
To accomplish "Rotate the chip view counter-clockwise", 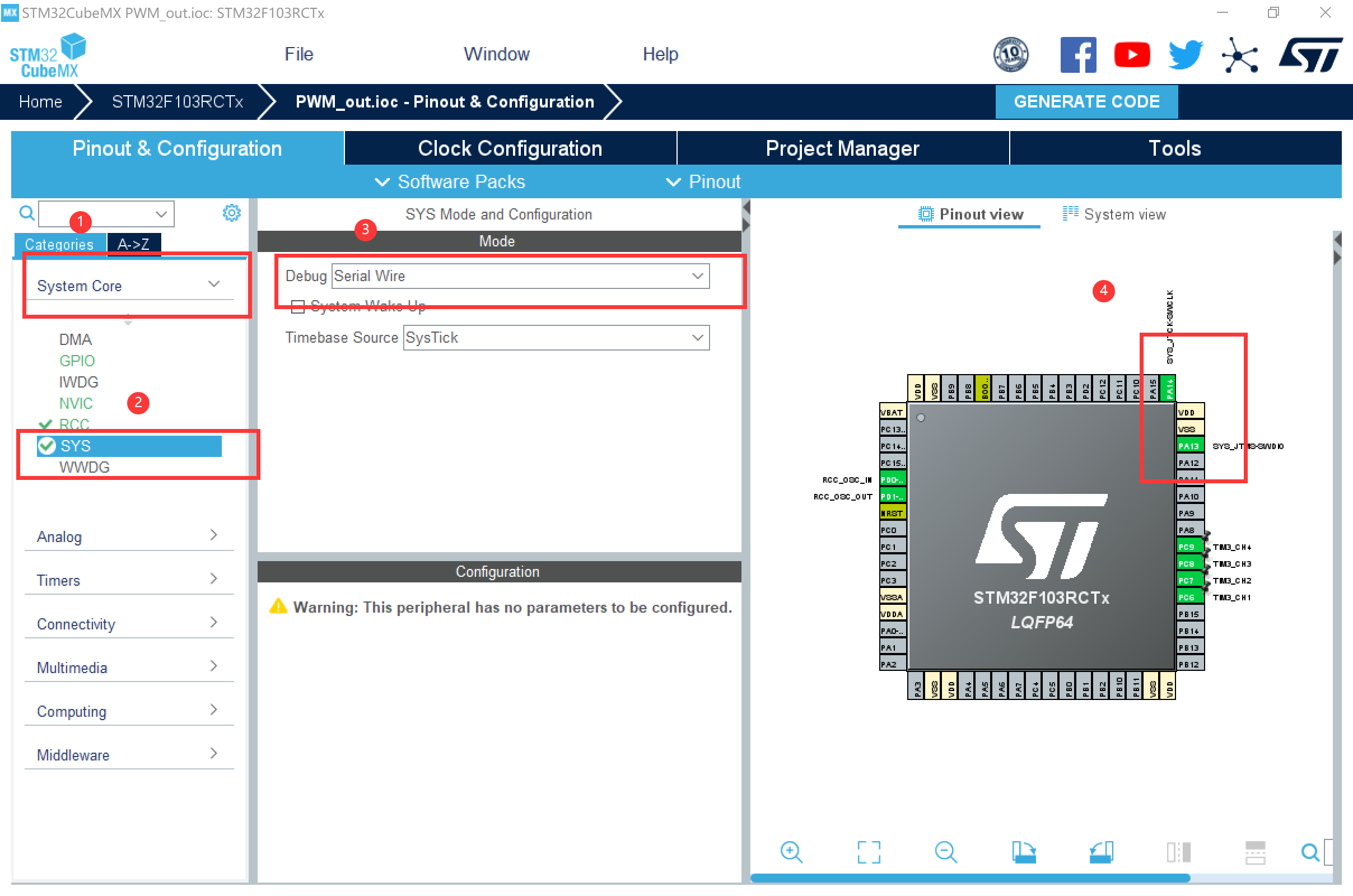I will 1101,852.
